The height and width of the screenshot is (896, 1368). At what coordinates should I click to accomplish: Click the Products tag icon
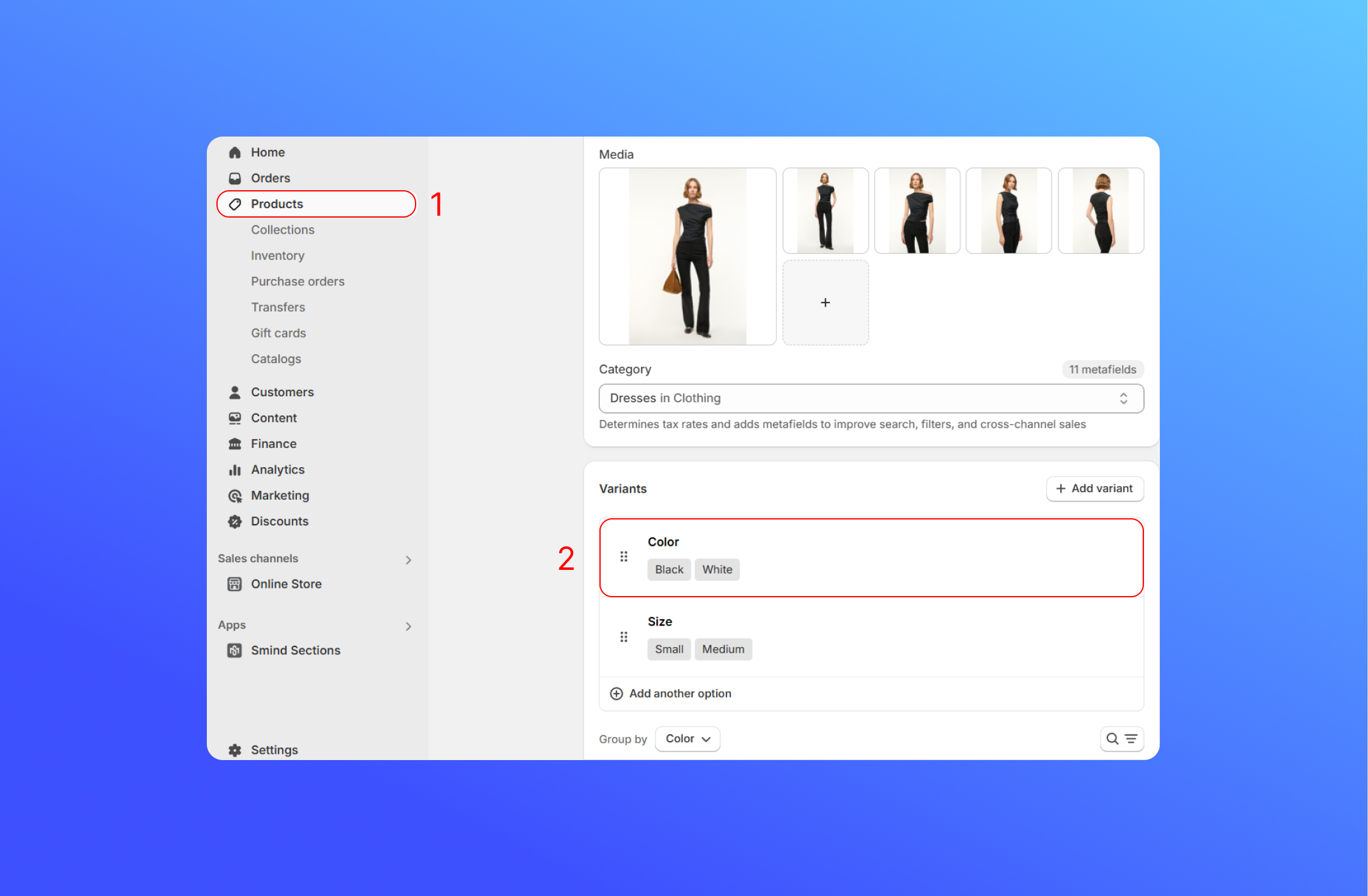point(235,204)
